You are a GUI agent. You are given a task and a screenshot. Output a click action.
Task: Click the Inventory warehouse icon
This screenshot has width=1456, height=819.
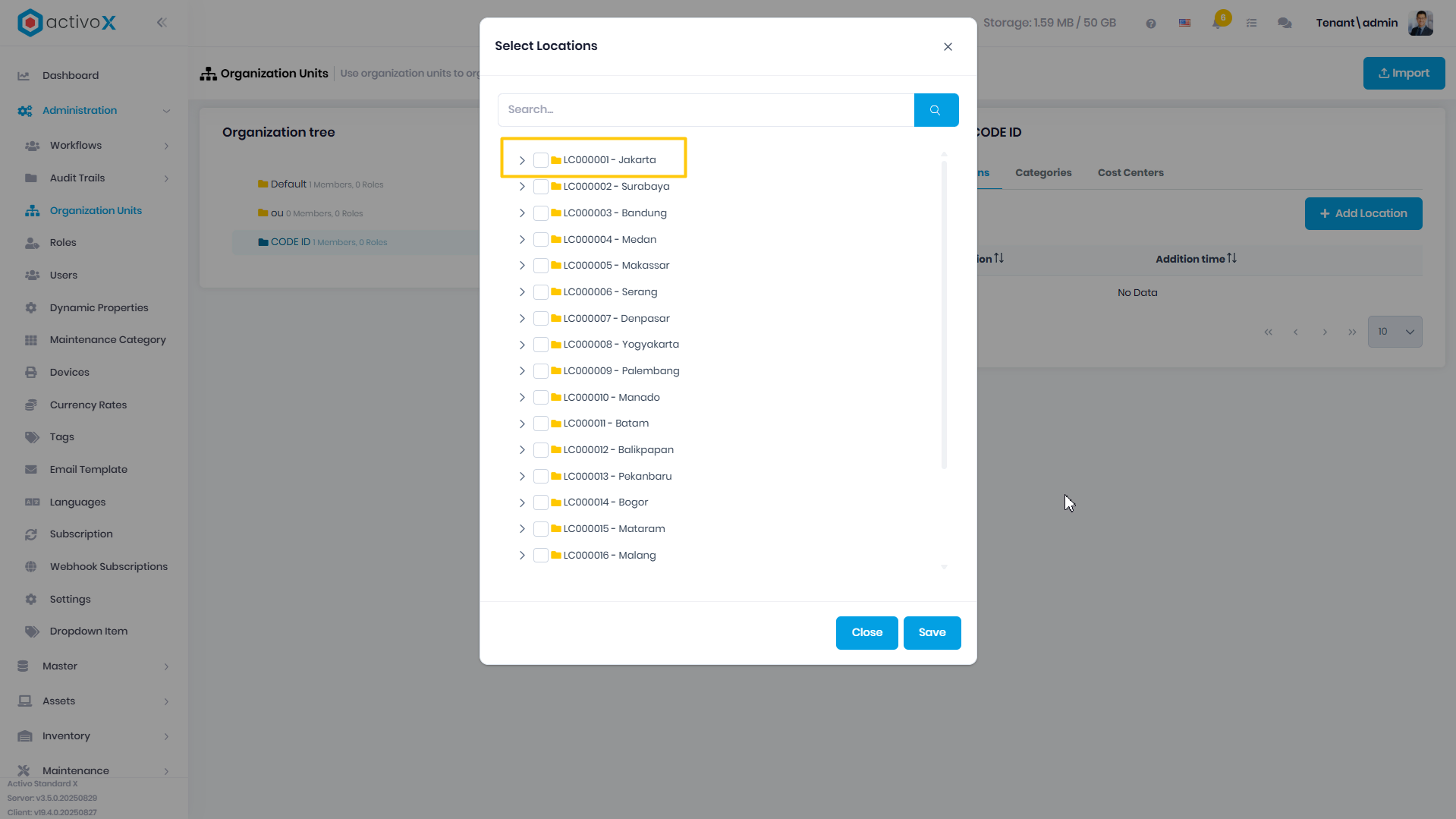pos(25,736)
